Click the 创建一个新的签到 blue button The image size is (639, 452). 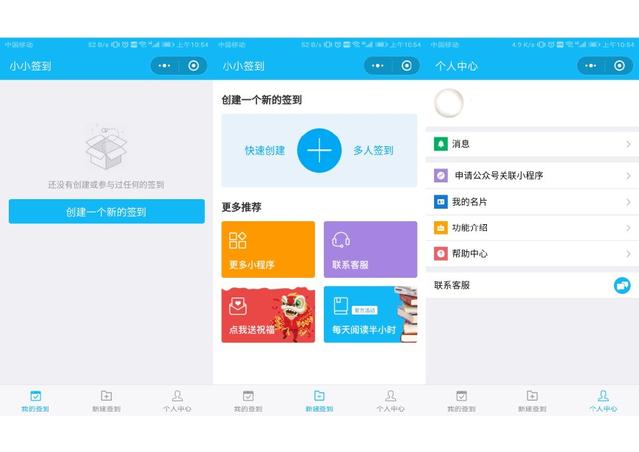pos(107,212)
